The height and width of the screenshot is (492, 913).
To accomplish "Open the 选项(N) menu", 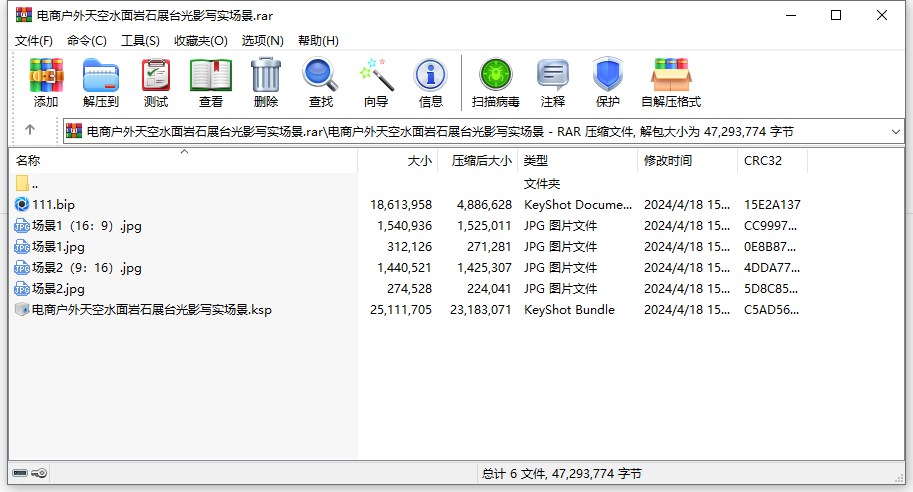I will 263,41.
